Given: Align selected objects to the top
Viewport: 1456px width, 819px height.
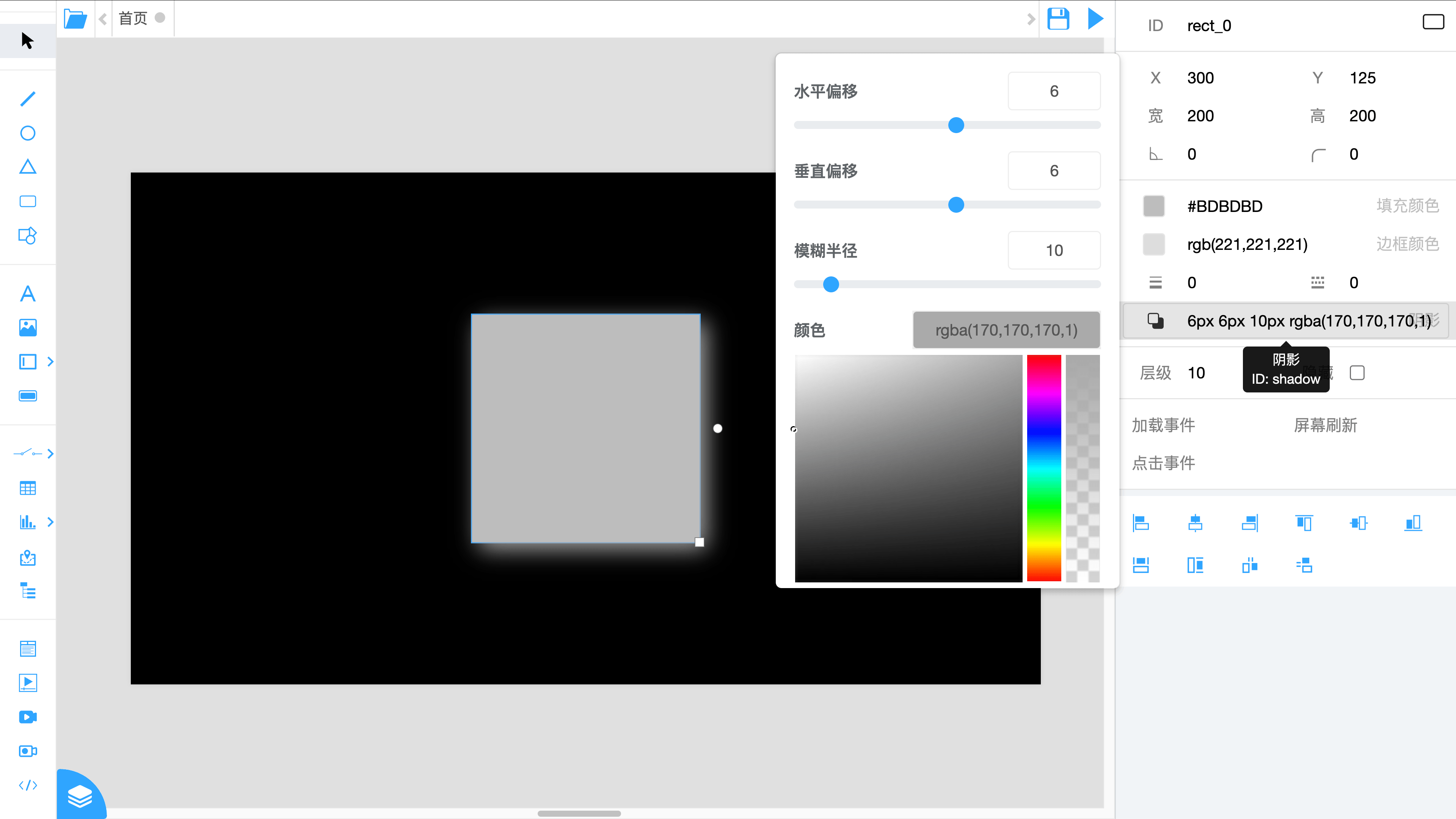Looking at the screenshot, I should pyautogui.click(x=1304, y=523).
